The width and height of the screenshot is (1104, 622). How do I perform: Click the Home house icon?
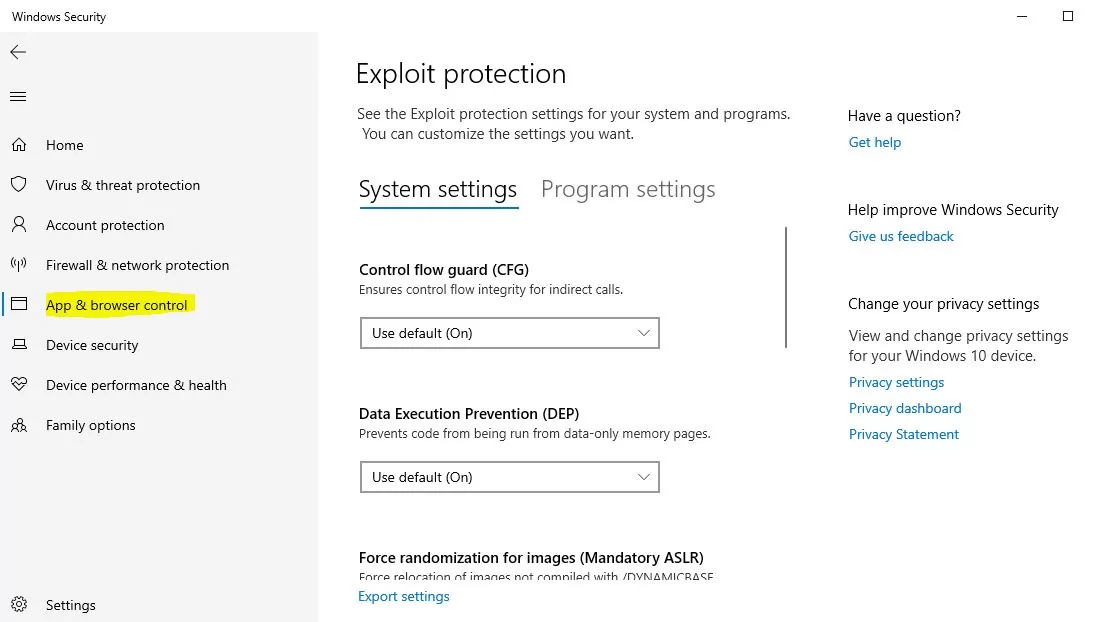point(19,144)
